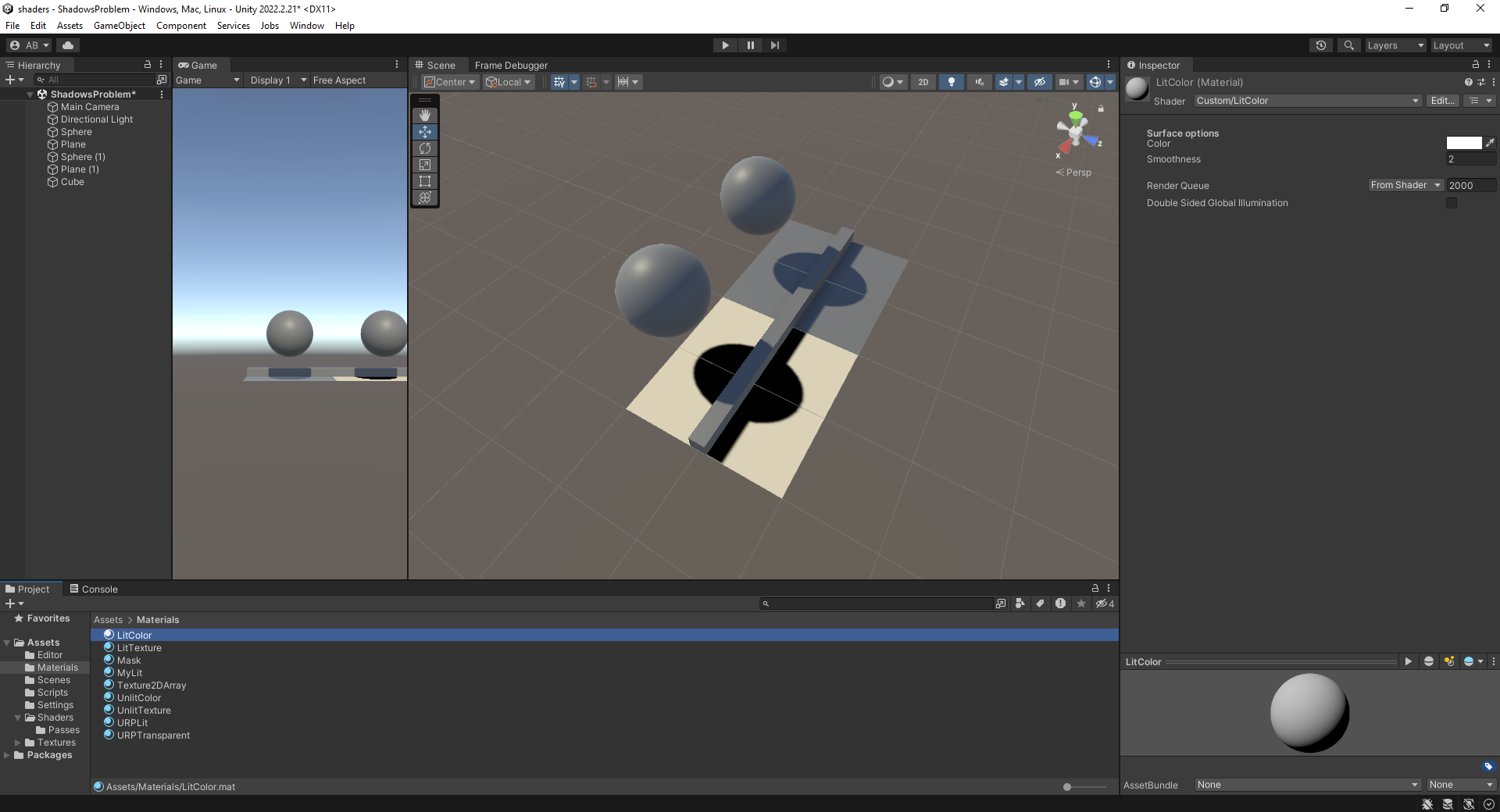
Task: Select LitTexture material in Project panel
Action: coord(138,647)
